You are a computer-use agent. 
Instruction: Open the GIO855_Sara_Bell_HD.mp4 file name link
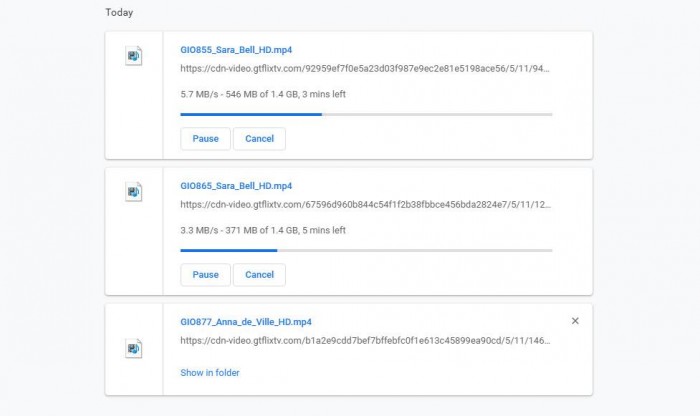236,50
